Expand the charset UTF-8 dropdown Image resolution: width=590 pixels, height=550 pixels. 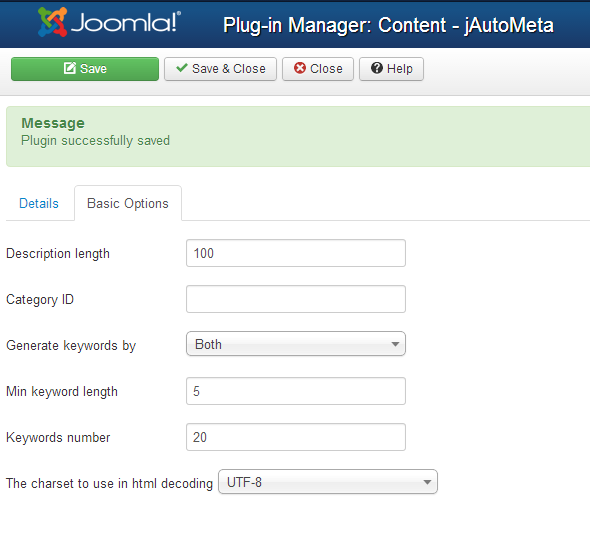[328, 482]
